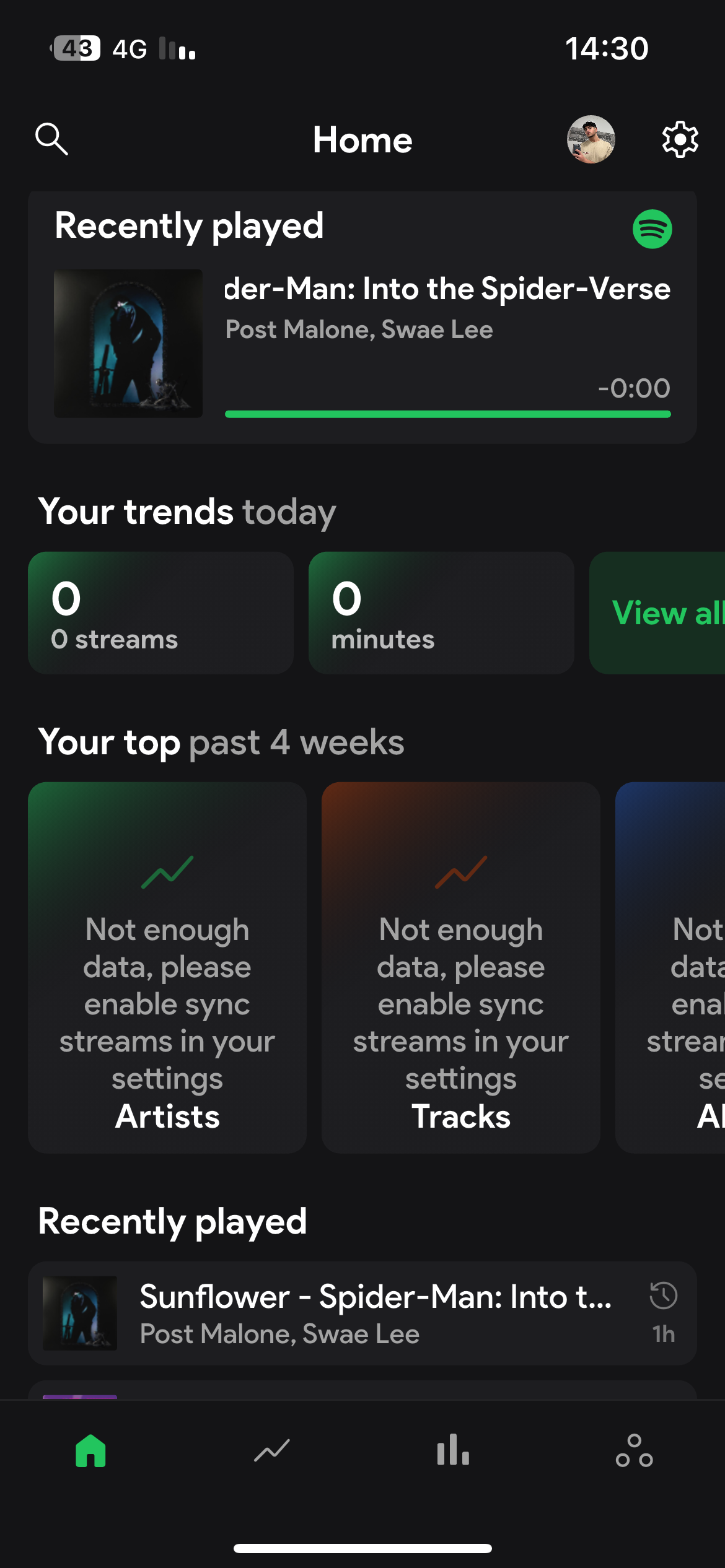725x1568 pixels.
Task: Switch to the trends line-chart tab
Action: click(x=272, y=1451)
